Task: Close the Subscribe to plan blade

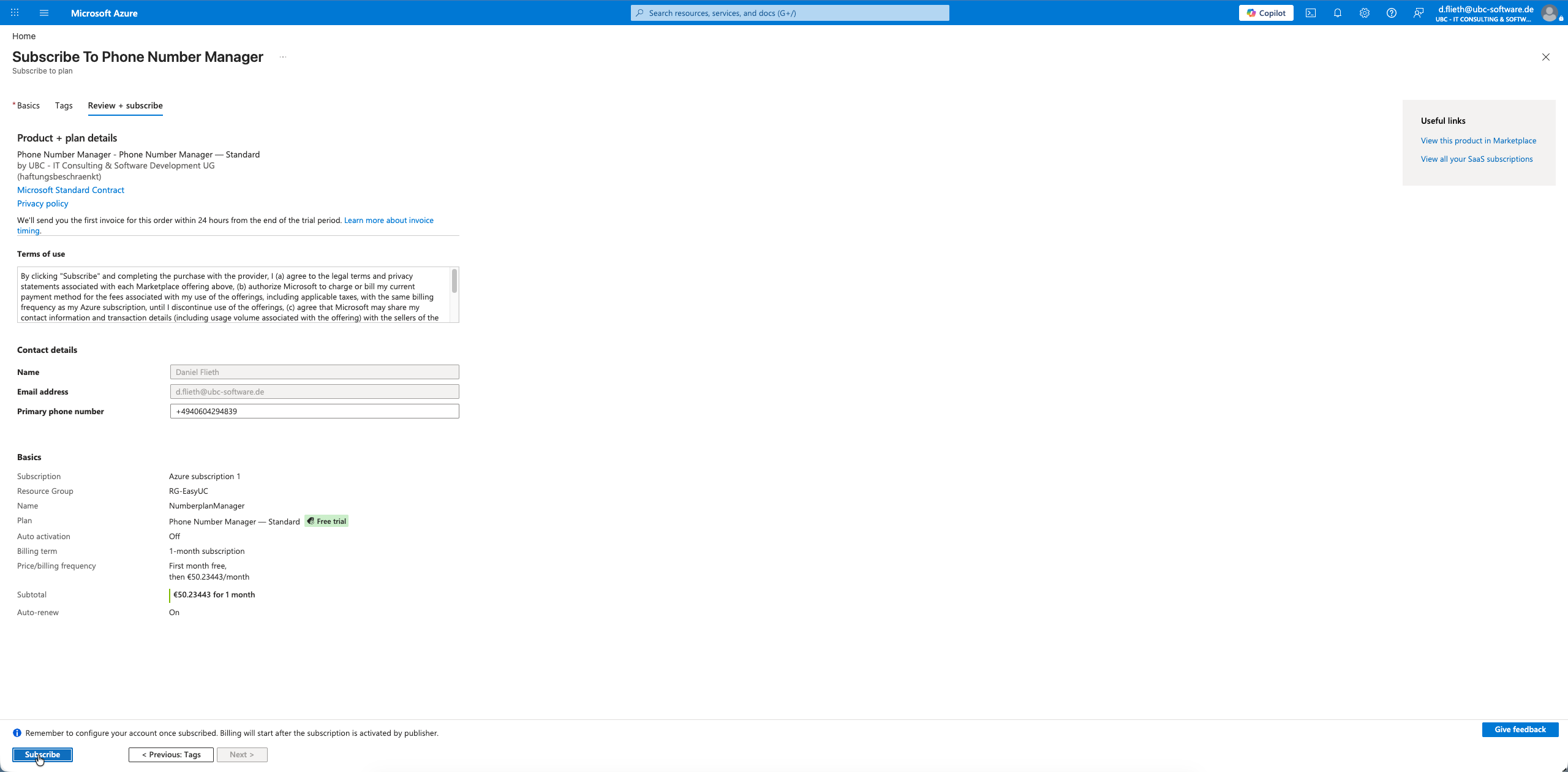Action: pyautogui.click(x=1546, y=57)
